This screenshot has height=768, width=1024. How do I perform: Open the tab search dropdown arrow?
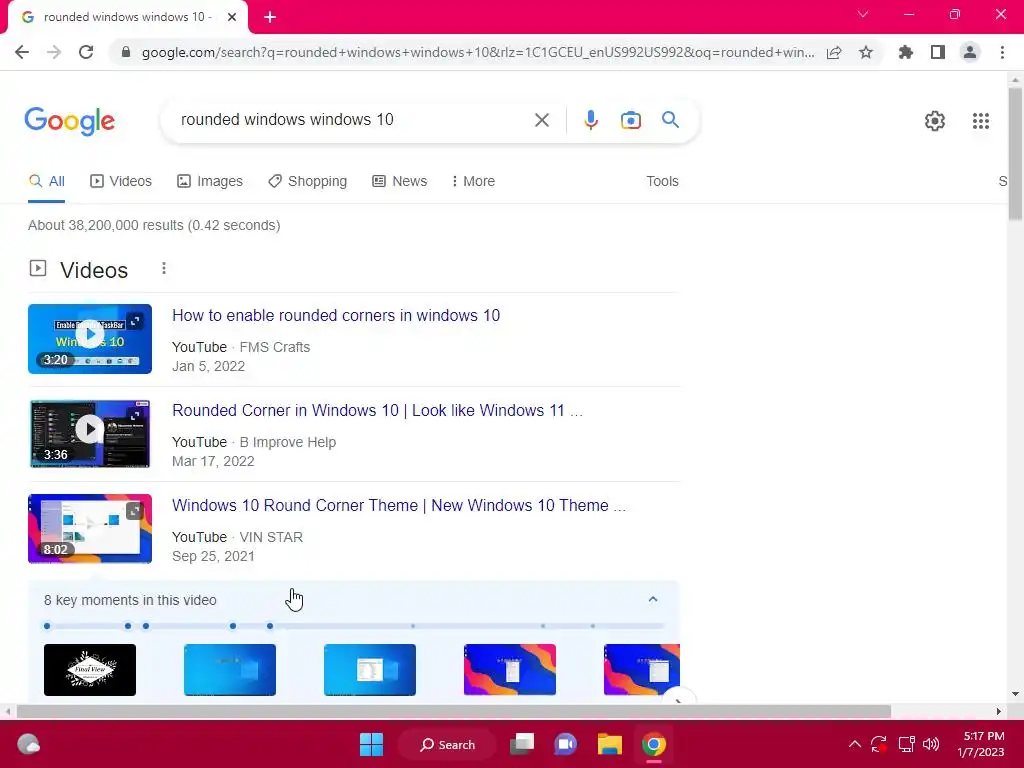point(863,14)
